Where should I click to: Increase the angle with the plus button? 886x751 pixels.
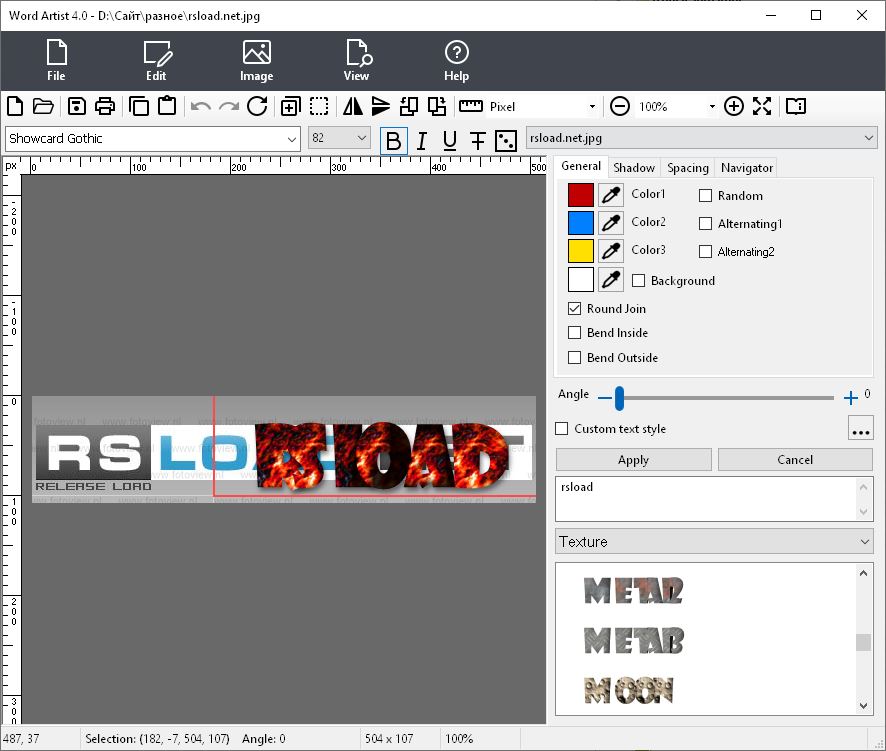pyautogui.click(x=850, y=398)
